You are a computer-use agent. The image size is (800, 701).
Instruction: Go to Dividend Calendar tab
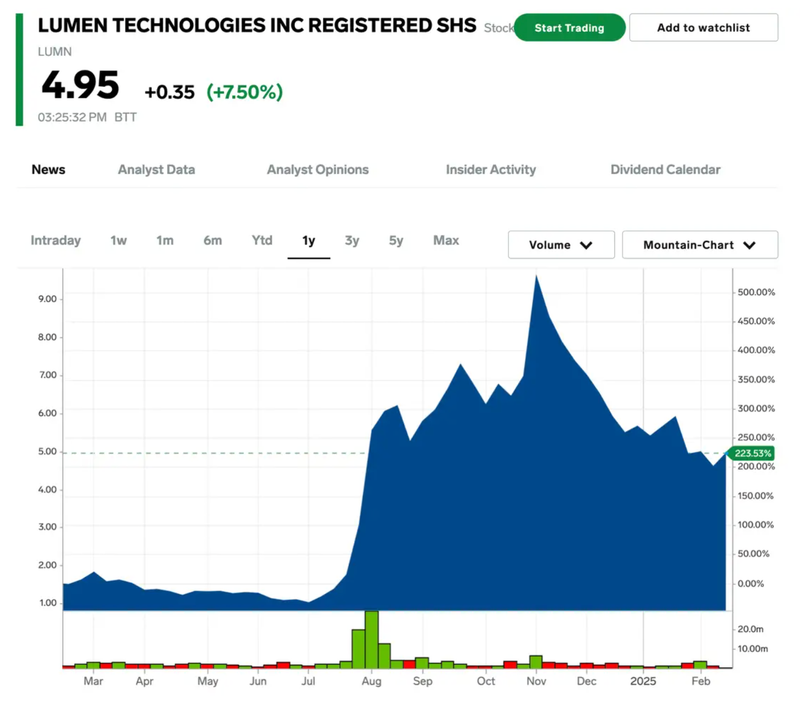tap(665, 170)
